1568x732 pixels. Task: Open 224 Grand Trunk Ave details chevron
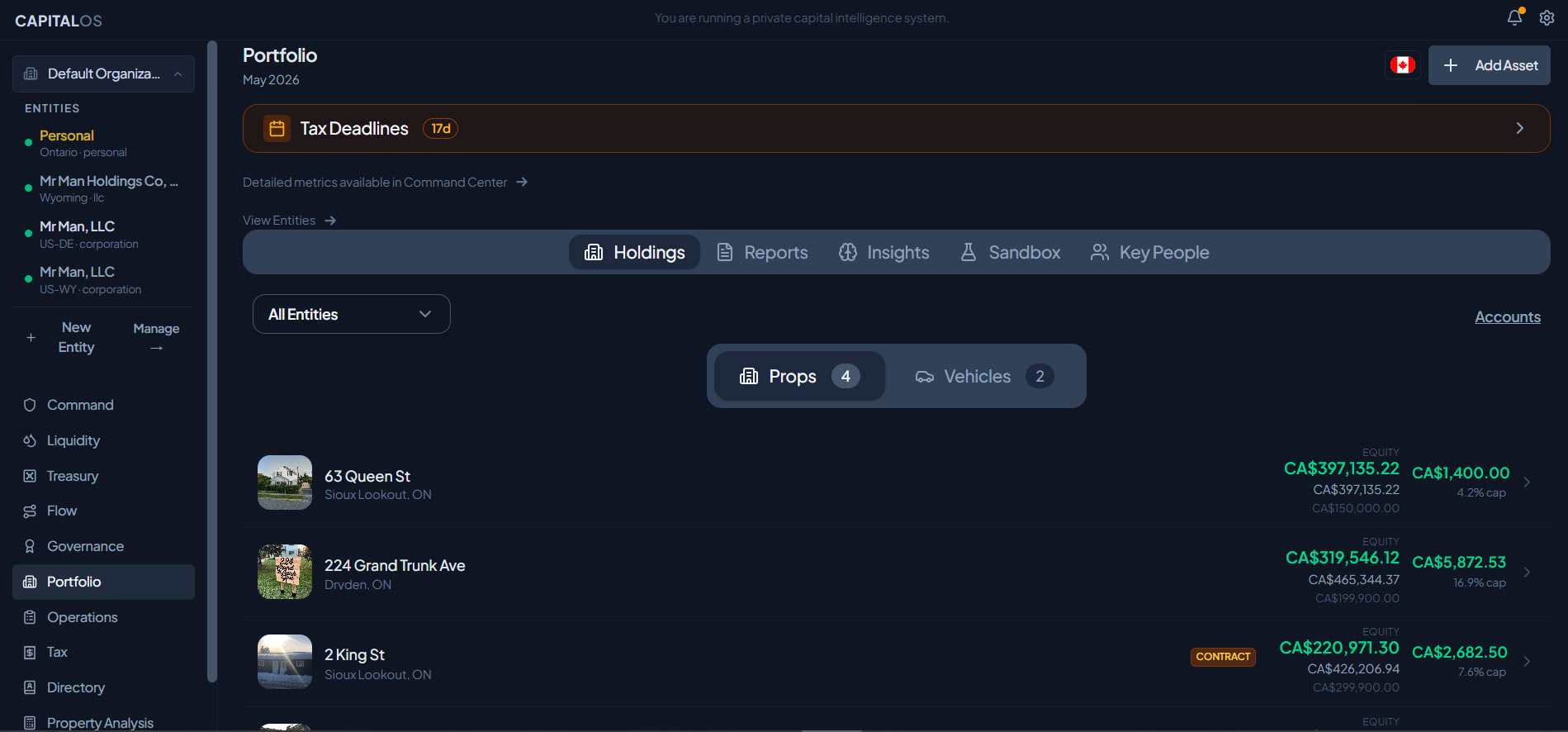(1527, 572)
